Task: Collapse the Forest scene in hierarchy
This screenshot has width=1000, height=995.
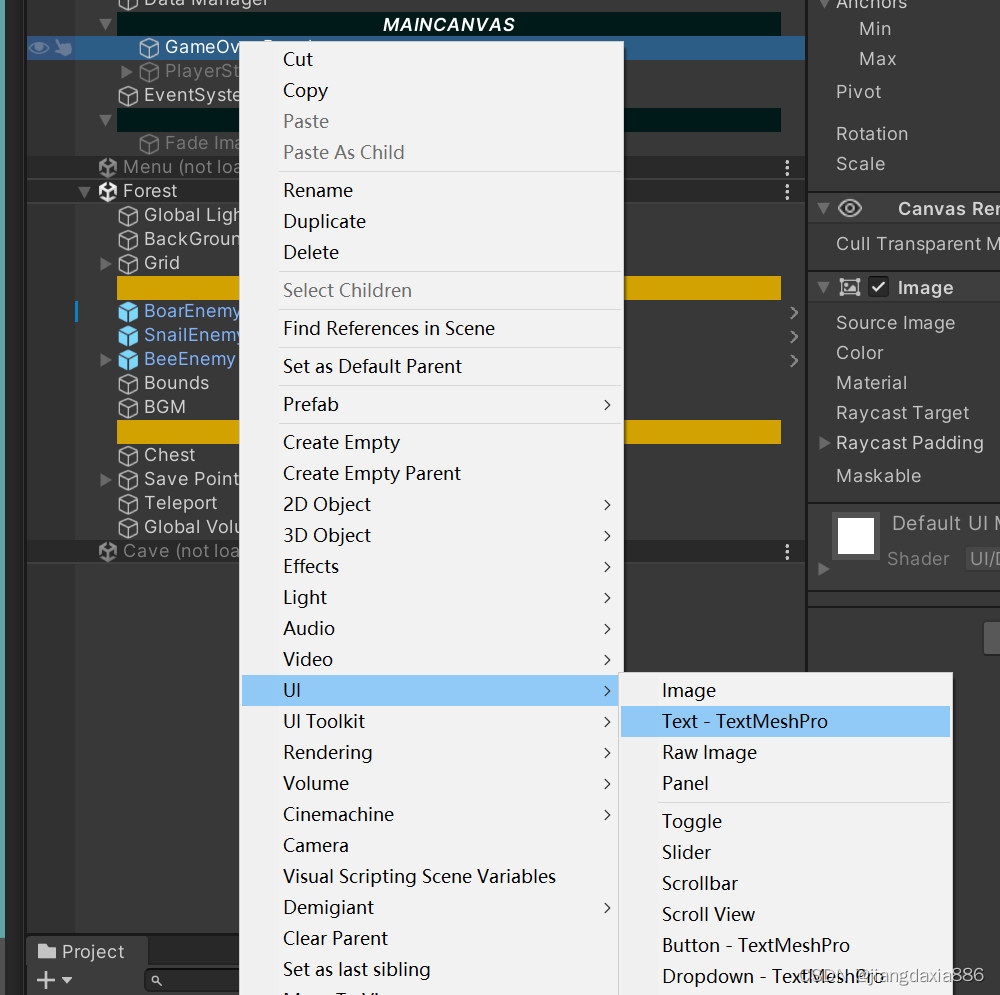Action: (x=84, y=191)
